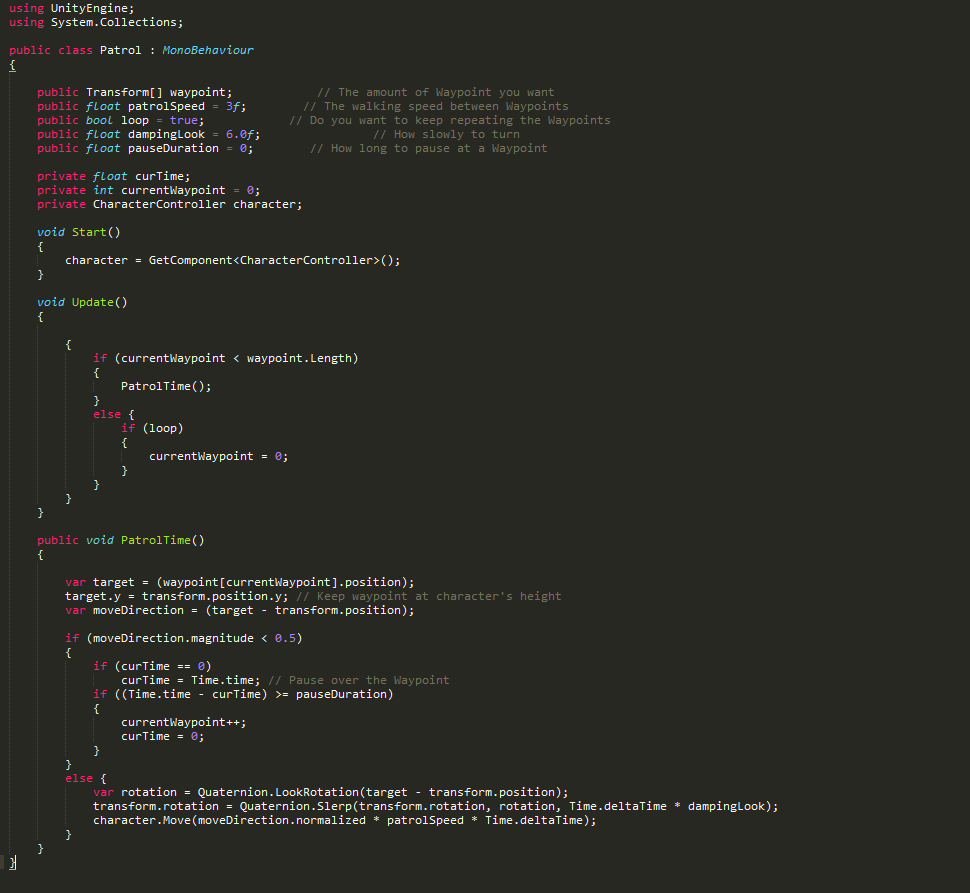Click the private CharacterController character declaration
This screenshot has width=970, height=893.
[169, 204]
